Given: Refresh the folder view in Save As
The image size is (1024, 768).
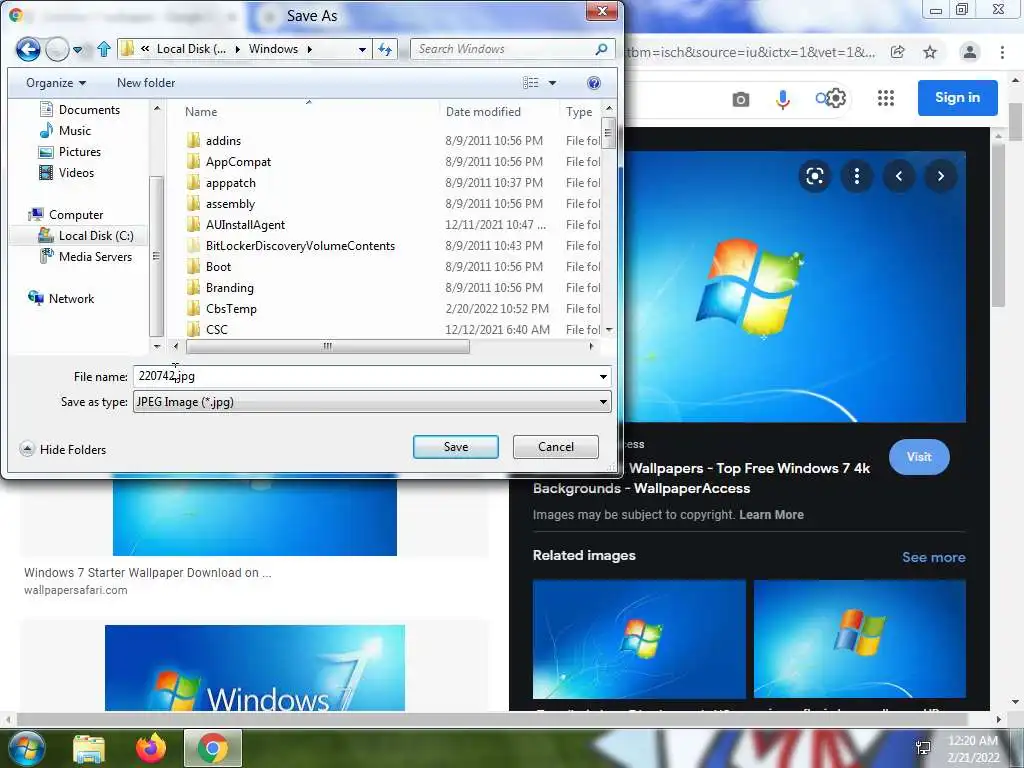Looking at the screenshot, I should pos(385,49).
